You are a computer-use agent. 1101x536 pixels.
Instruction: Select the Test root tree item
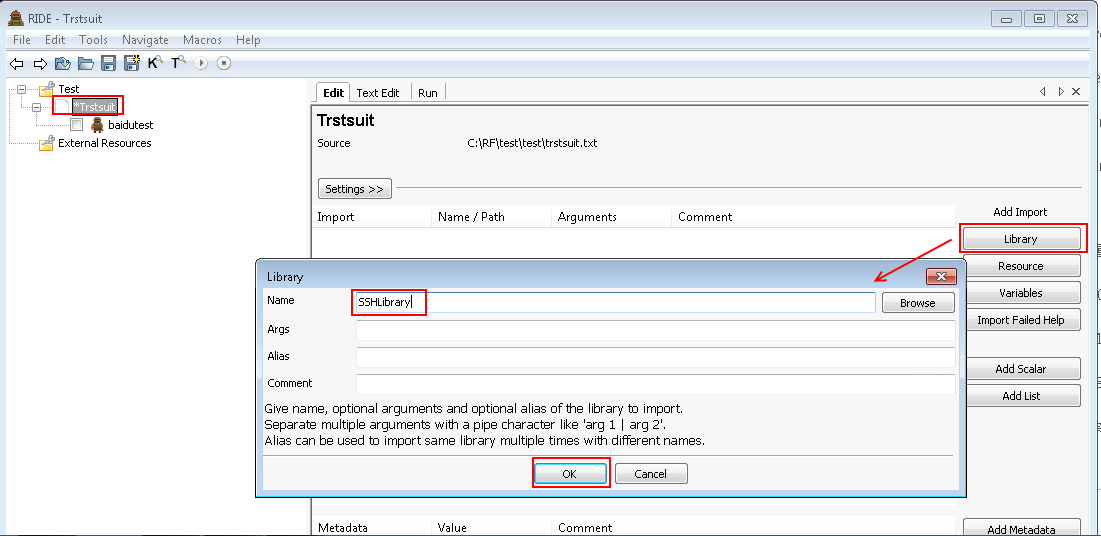(69, 89)
